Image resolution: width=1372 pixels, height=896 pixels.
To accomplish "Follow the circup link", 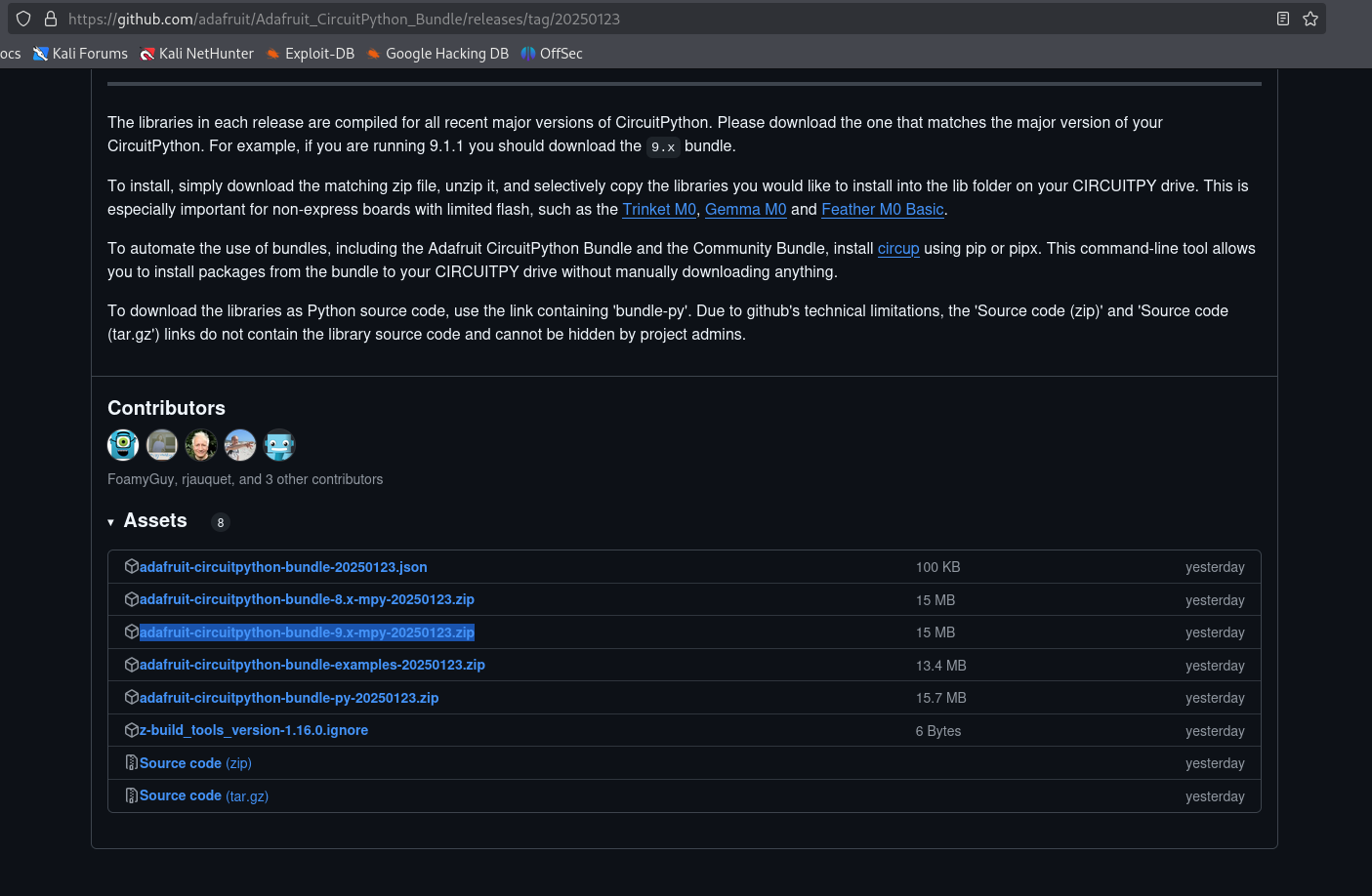I will (898, 248).
